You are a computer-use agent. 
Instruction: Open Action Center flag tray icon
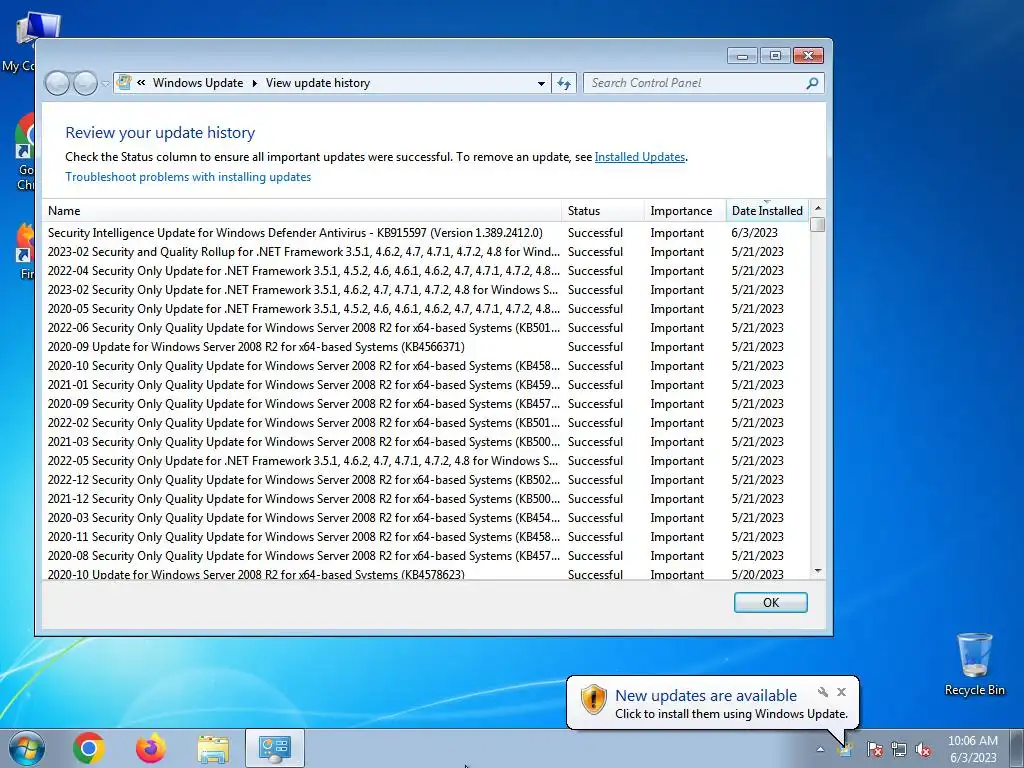875,749
